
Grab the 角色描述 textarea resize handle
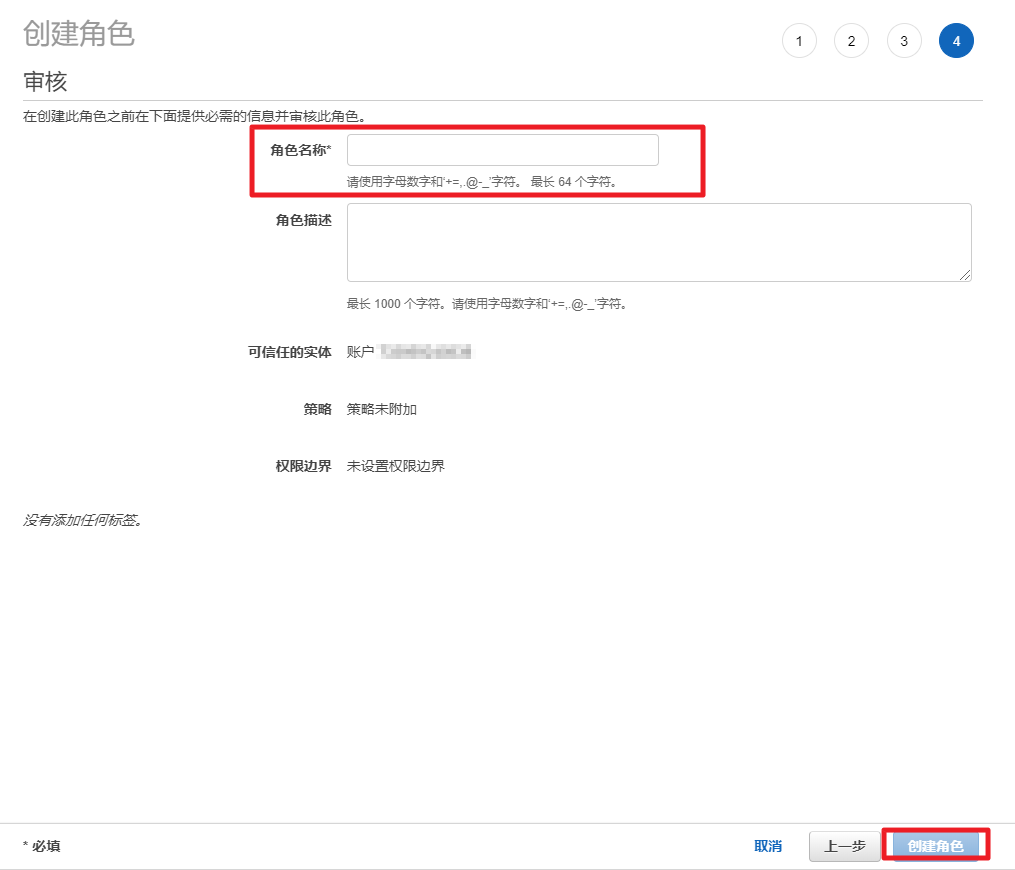click(965, 275)
